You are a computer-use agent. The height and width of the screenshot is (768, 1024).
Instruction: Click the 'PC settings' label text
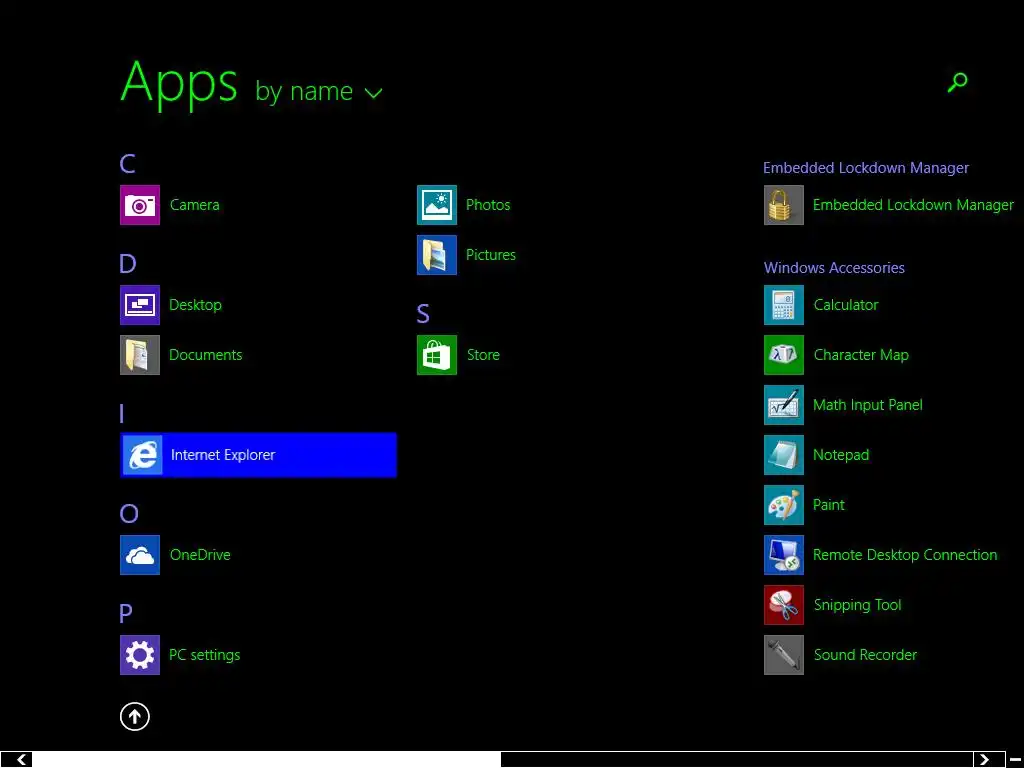(204, 655)
